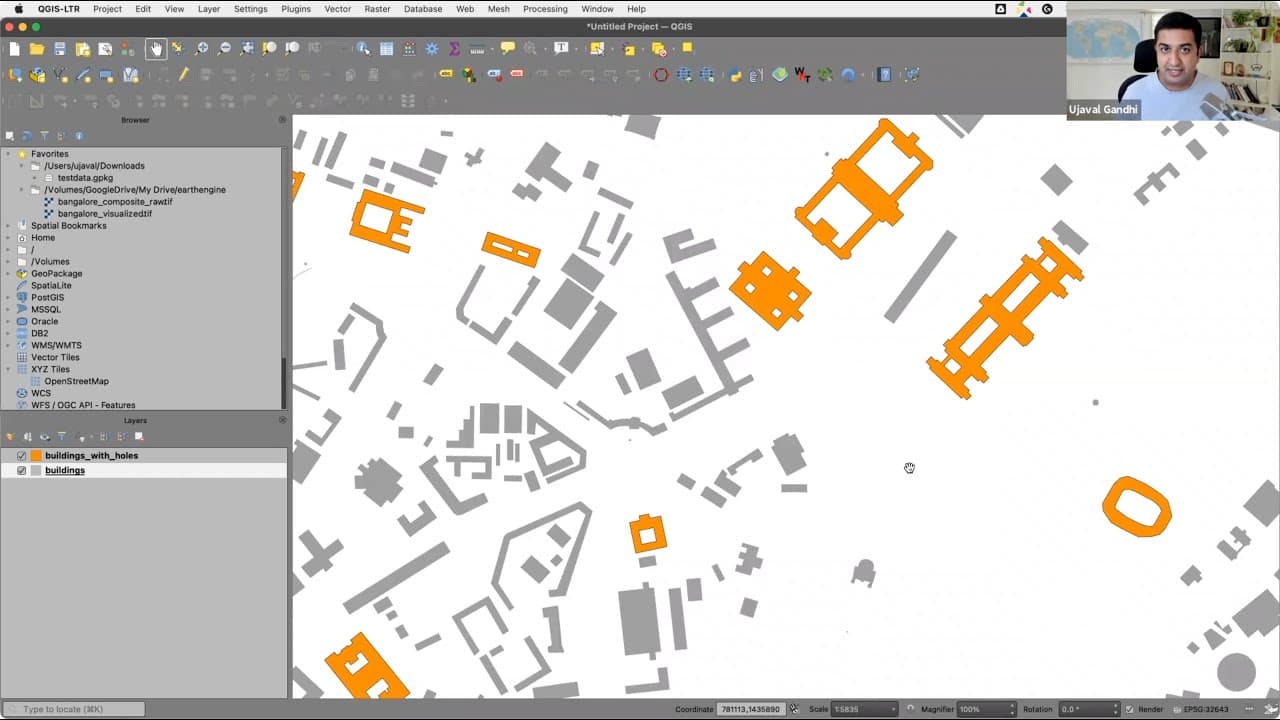1280x720 pixels.
Task: Select the OpenStreetMap tile entry
Action: 76,382
